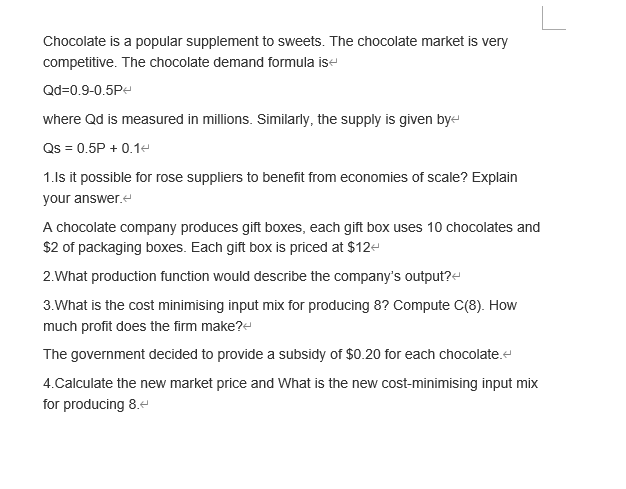This screenshot has width=626, height=489.
Task: Click the subsidy sentence mentioning $0.20
Action: coord(273,354)
